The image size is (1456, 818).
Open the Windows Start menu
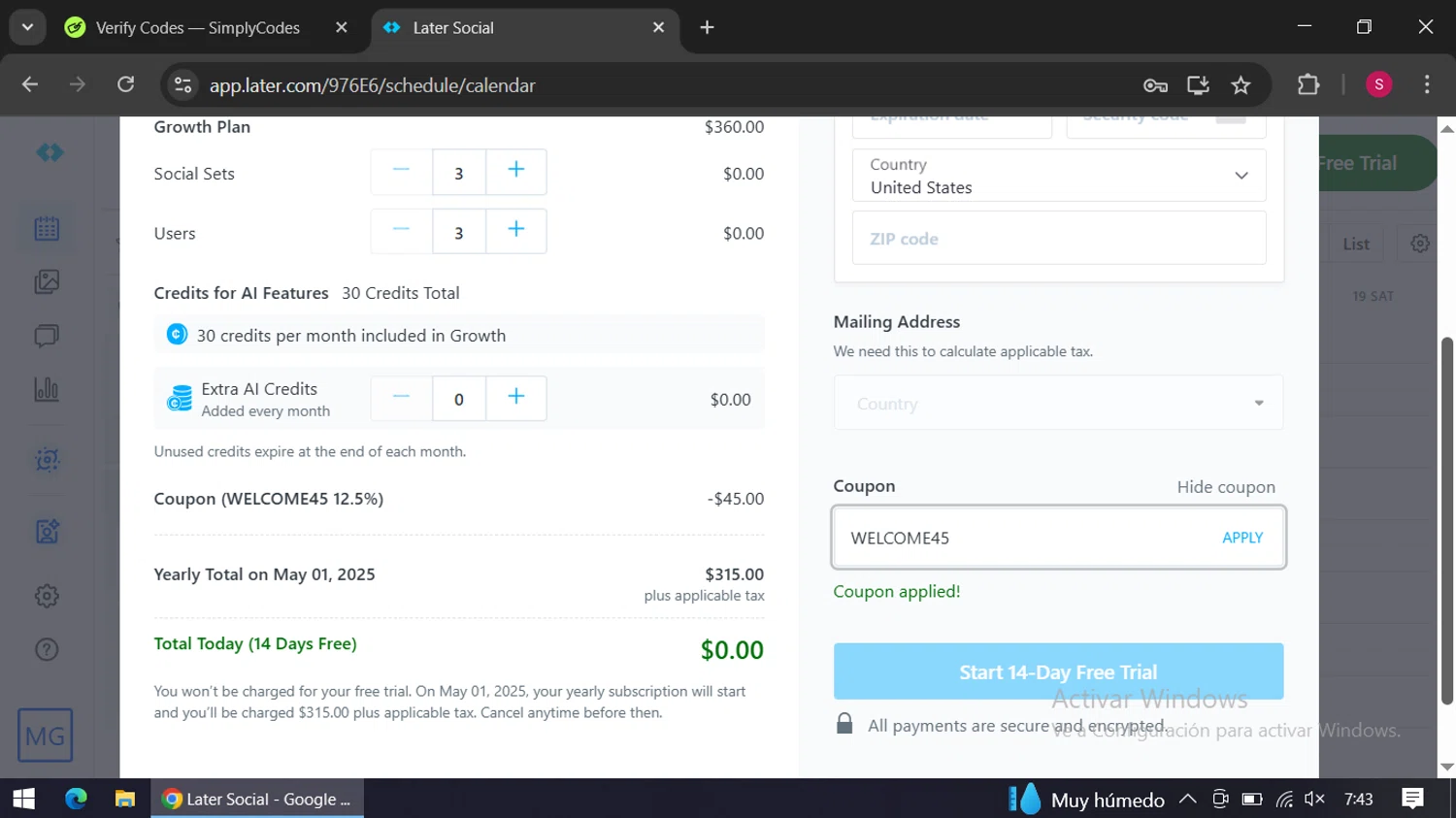click(x=24, y=799)
